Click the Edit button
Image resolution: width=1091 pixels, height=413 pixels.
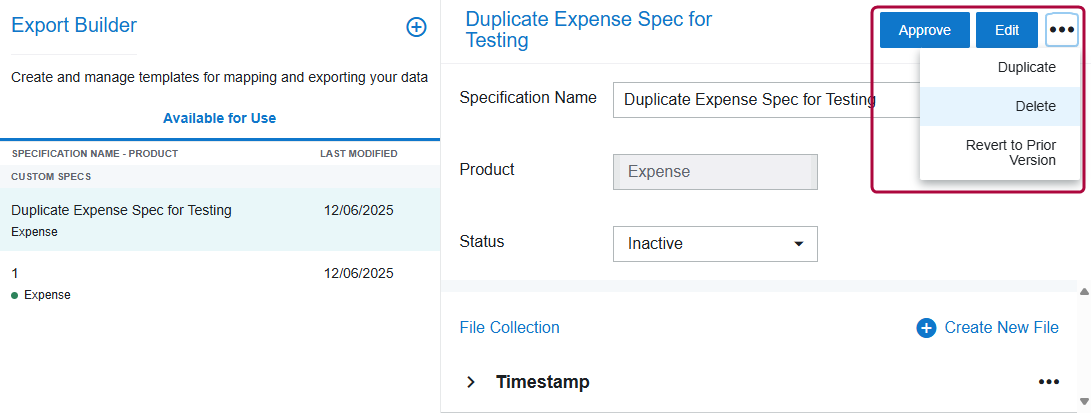point(1006,30)
